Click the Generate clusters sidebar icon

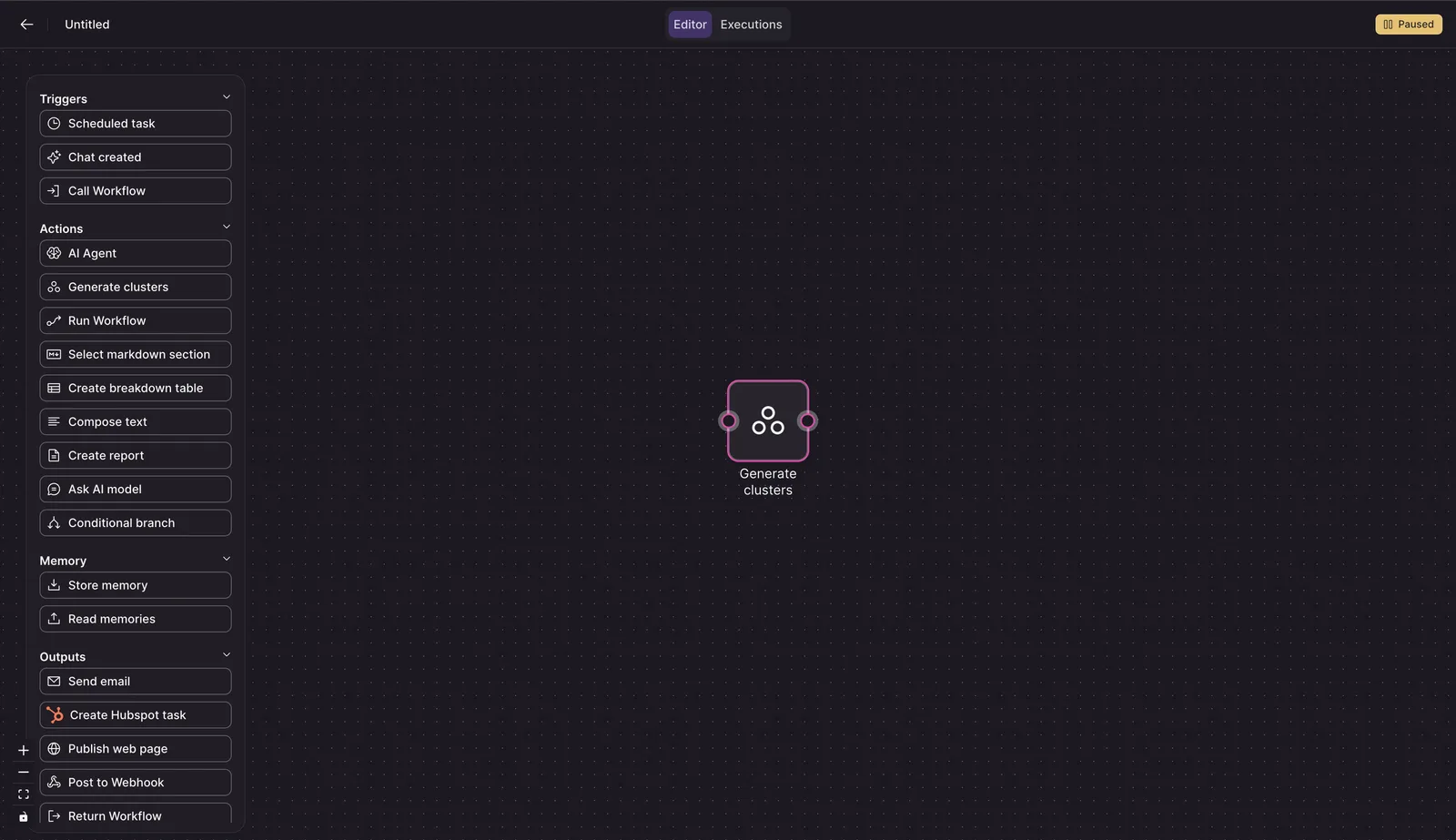pos(54,287)
